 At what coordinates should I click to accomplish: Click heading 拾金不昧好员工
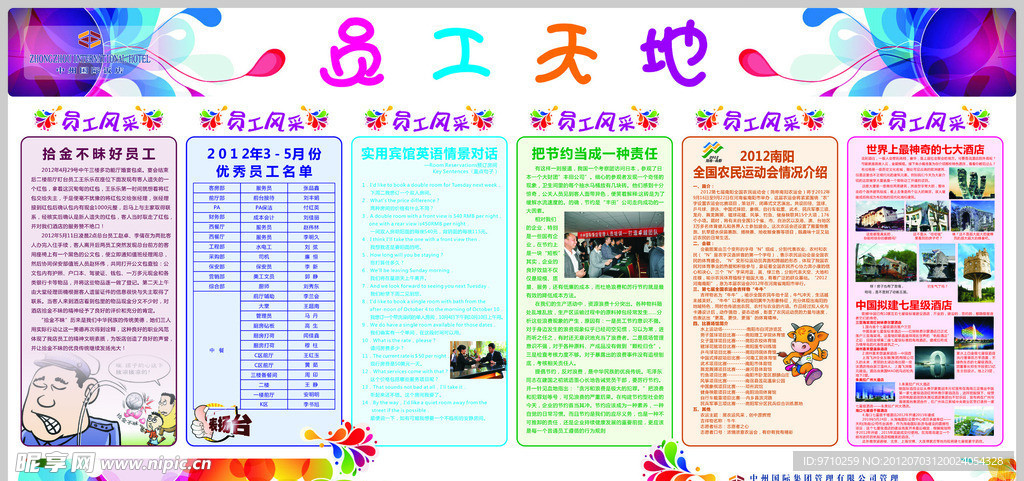coord(99,154)
